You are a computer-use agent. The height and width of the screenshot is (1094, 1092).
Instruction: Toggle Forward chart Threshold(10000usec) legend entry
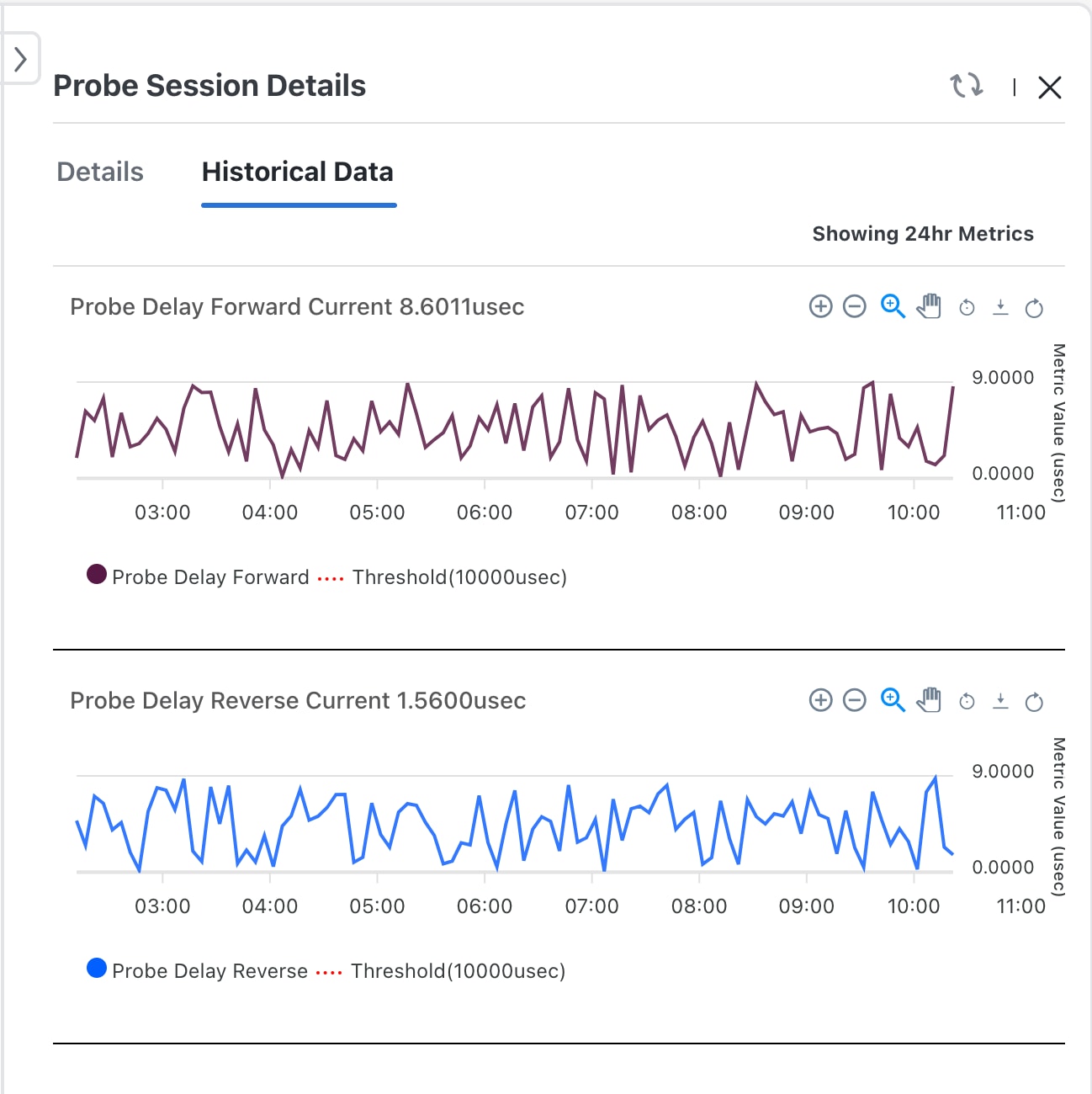point(459,577)
